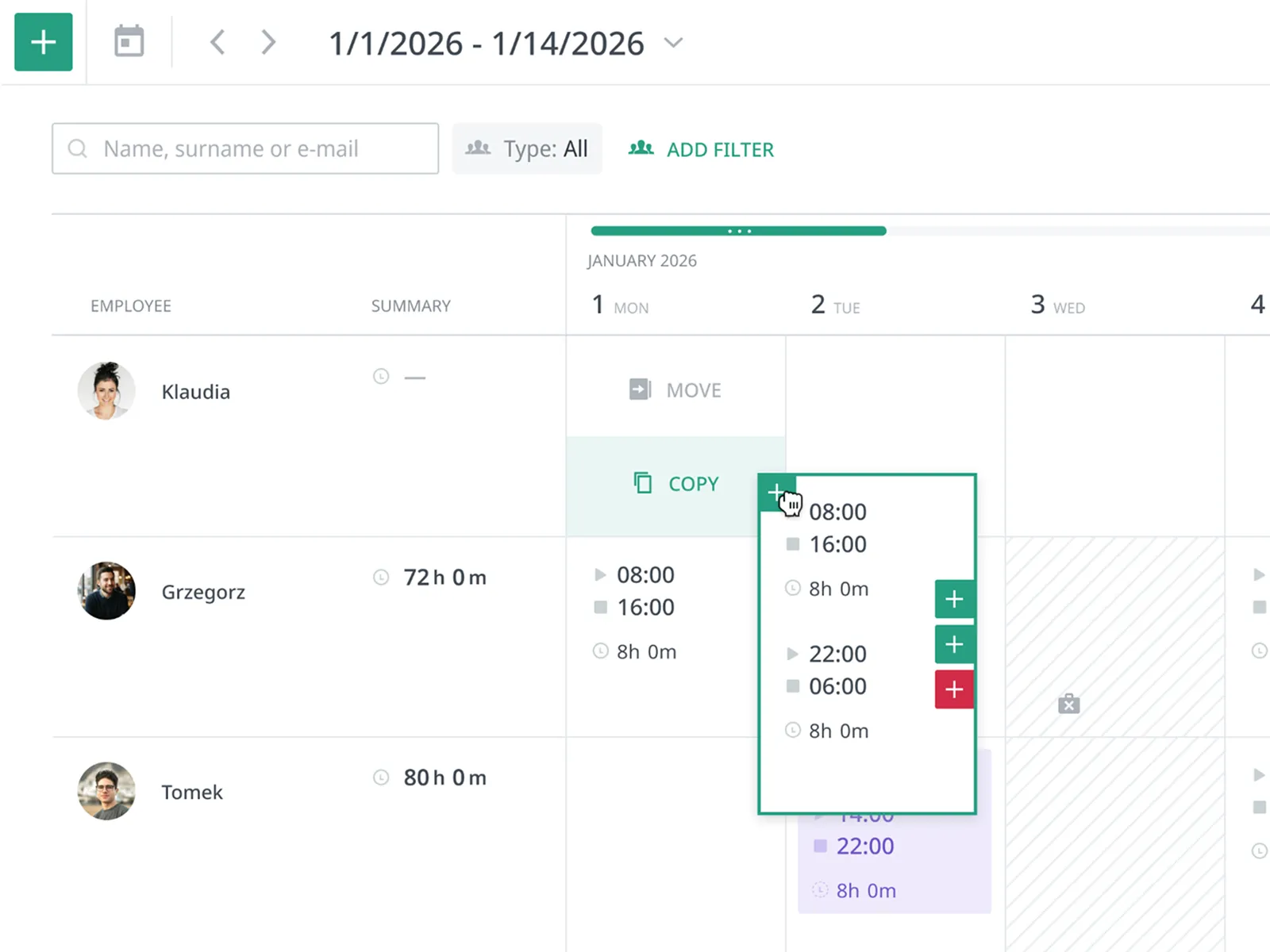Click 22:00 end time in Tomek's purple shift
Image resolution: width=1270 pixels, height=952 pixels.
pyautogui.click(x=865, y=846)
